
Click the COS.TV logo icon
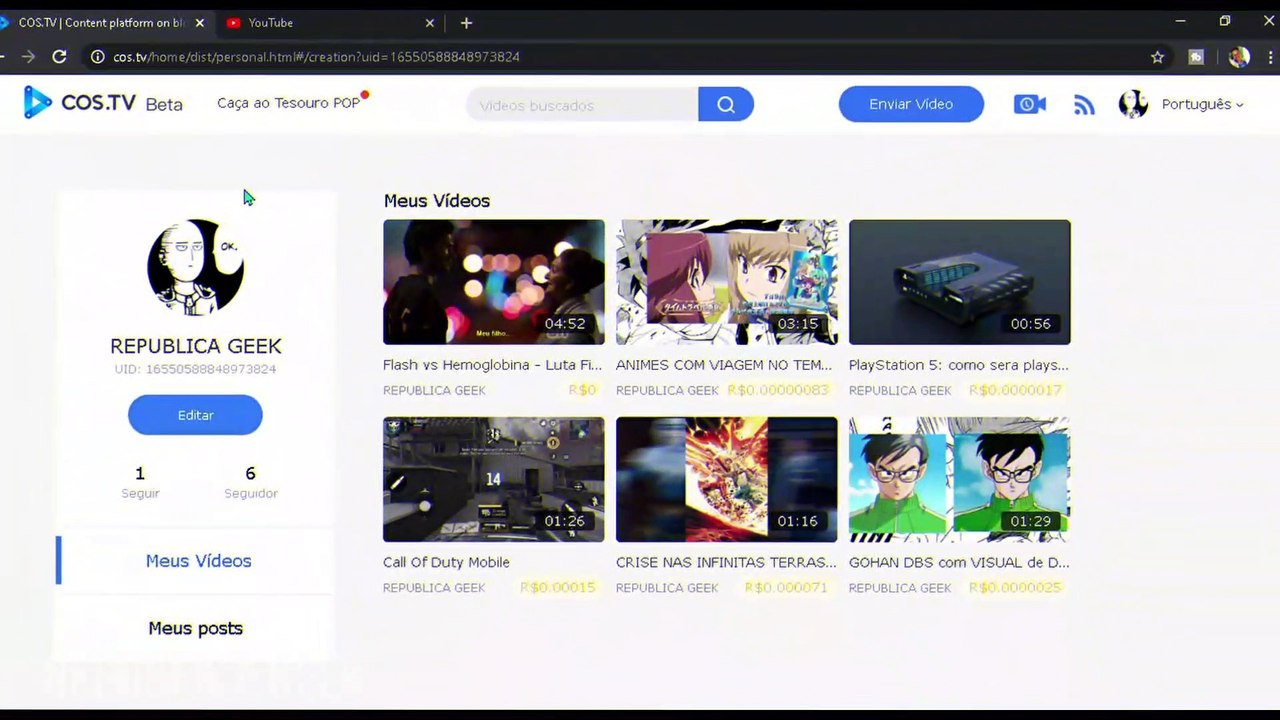pos(37,102)
